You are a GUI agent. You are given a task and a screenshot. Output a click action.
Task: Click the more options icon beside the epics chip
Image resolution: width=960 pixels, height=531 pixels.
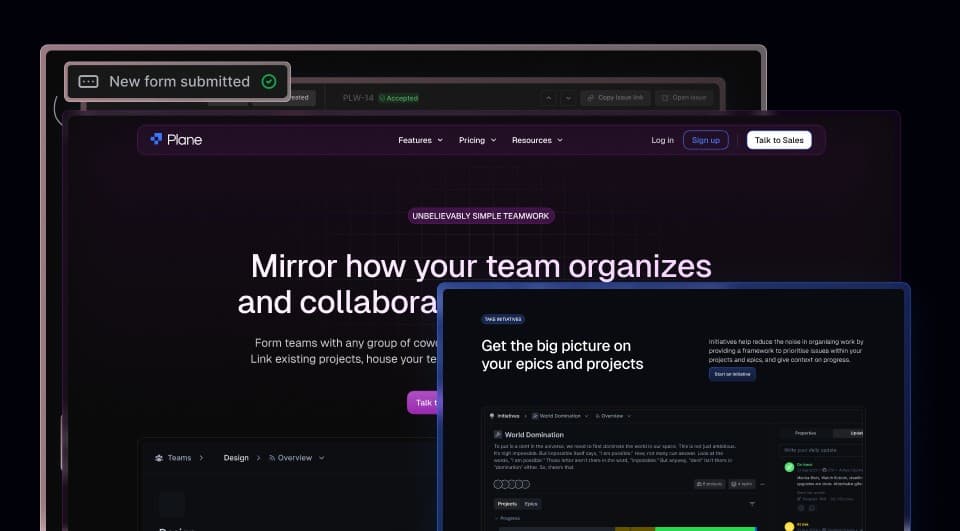[762, 484]
